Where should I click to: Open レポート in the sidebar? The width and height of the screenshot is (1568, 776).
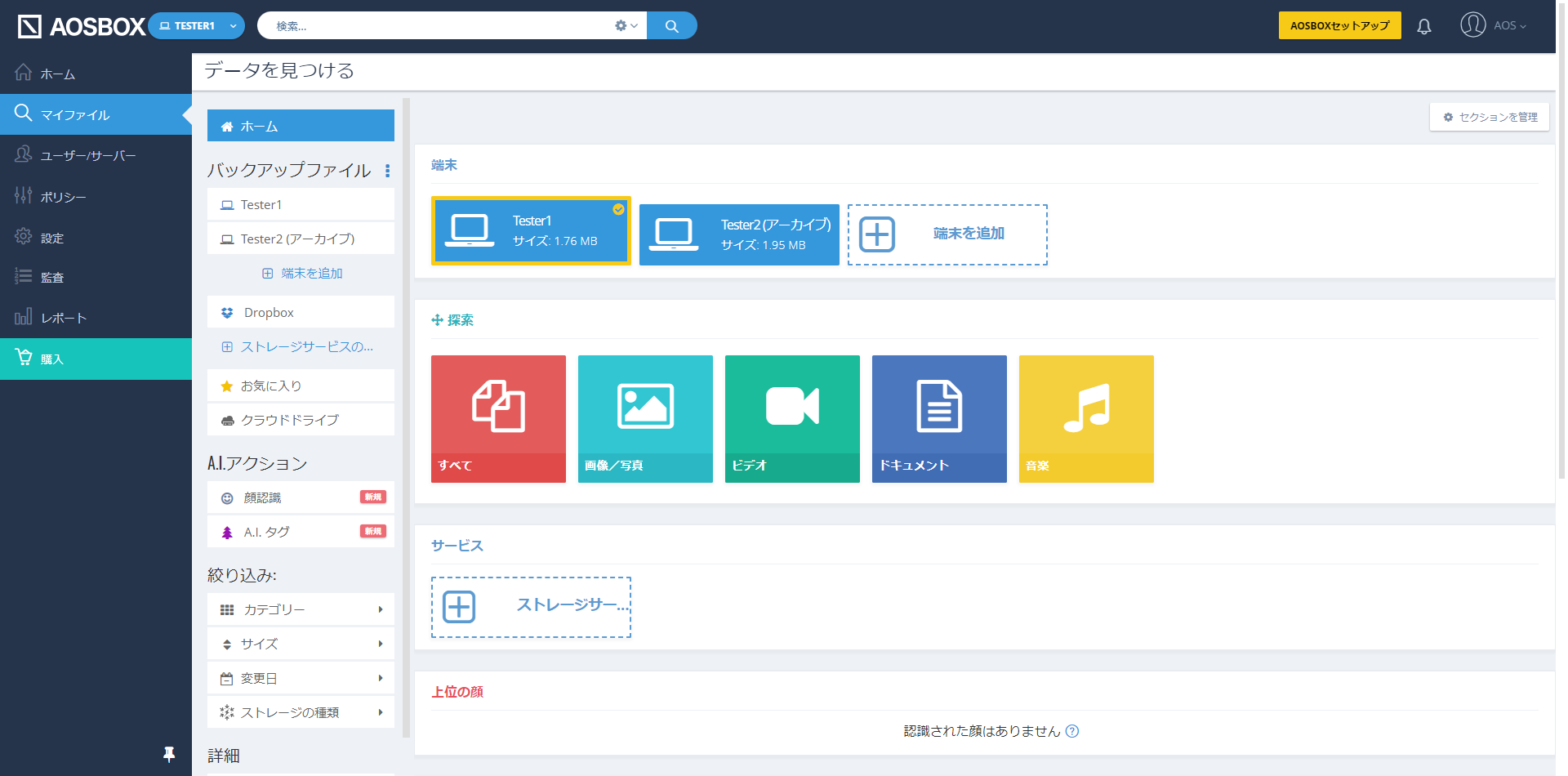pyautogui.click(x=96, y=318)
